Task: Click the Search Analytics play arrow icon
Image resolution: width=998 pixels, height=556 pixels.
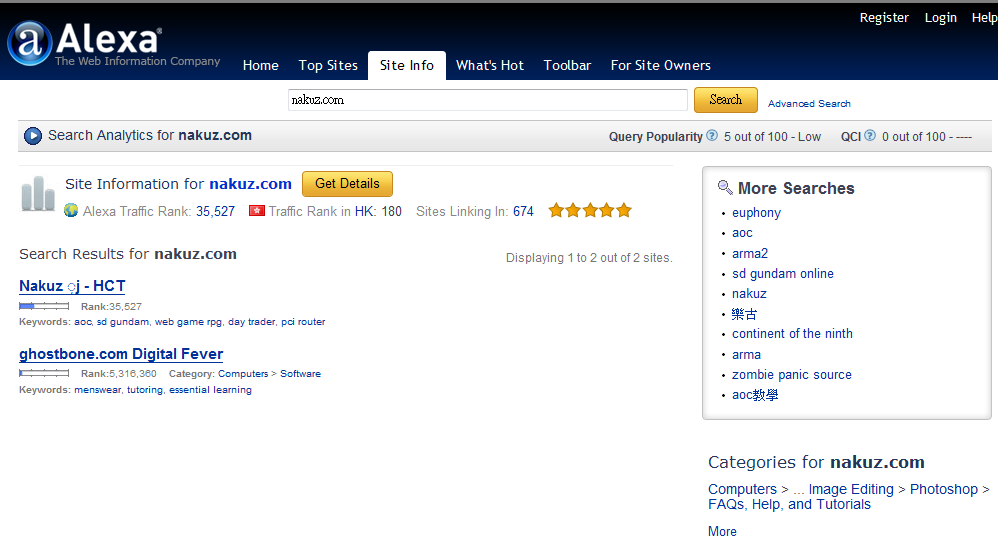Action: 32,136
